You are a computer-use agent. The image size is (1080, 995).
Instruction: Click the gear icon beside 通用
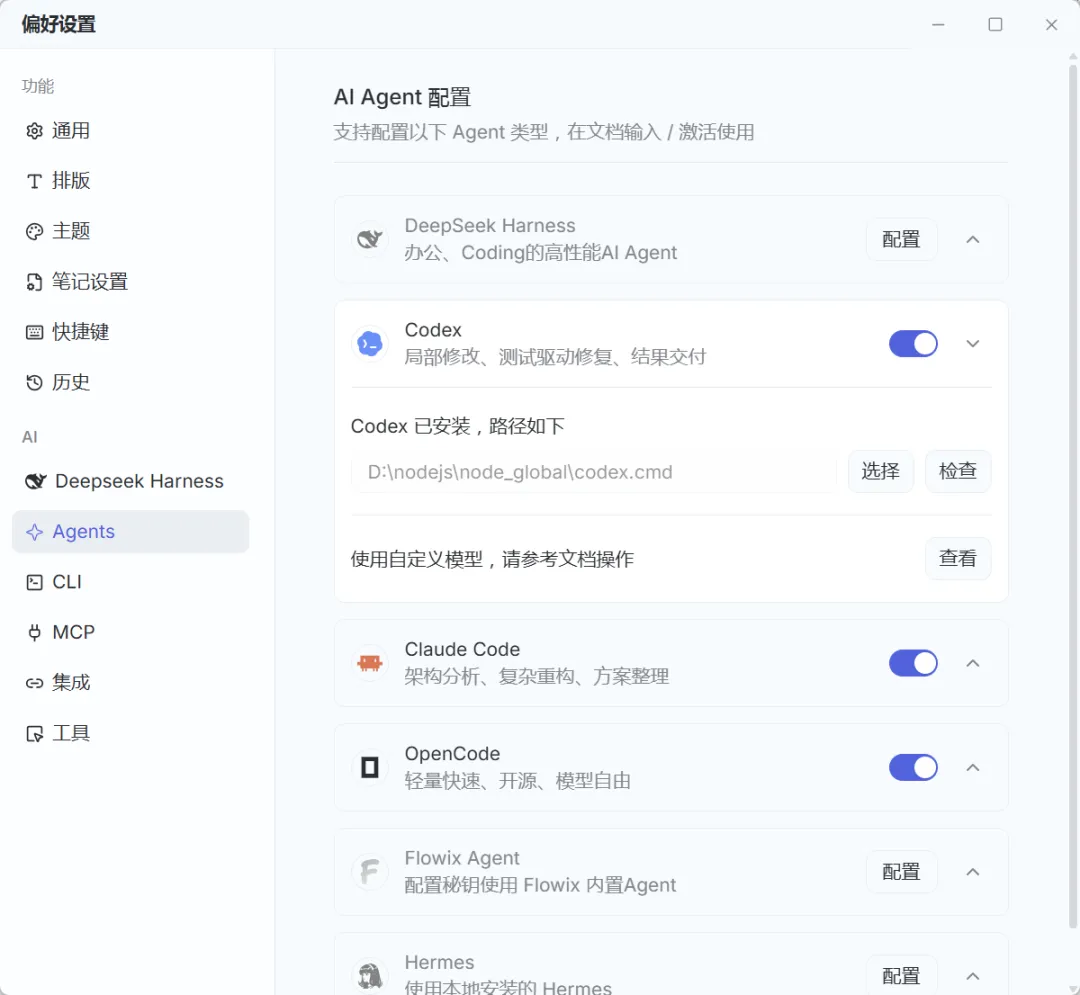34,131
